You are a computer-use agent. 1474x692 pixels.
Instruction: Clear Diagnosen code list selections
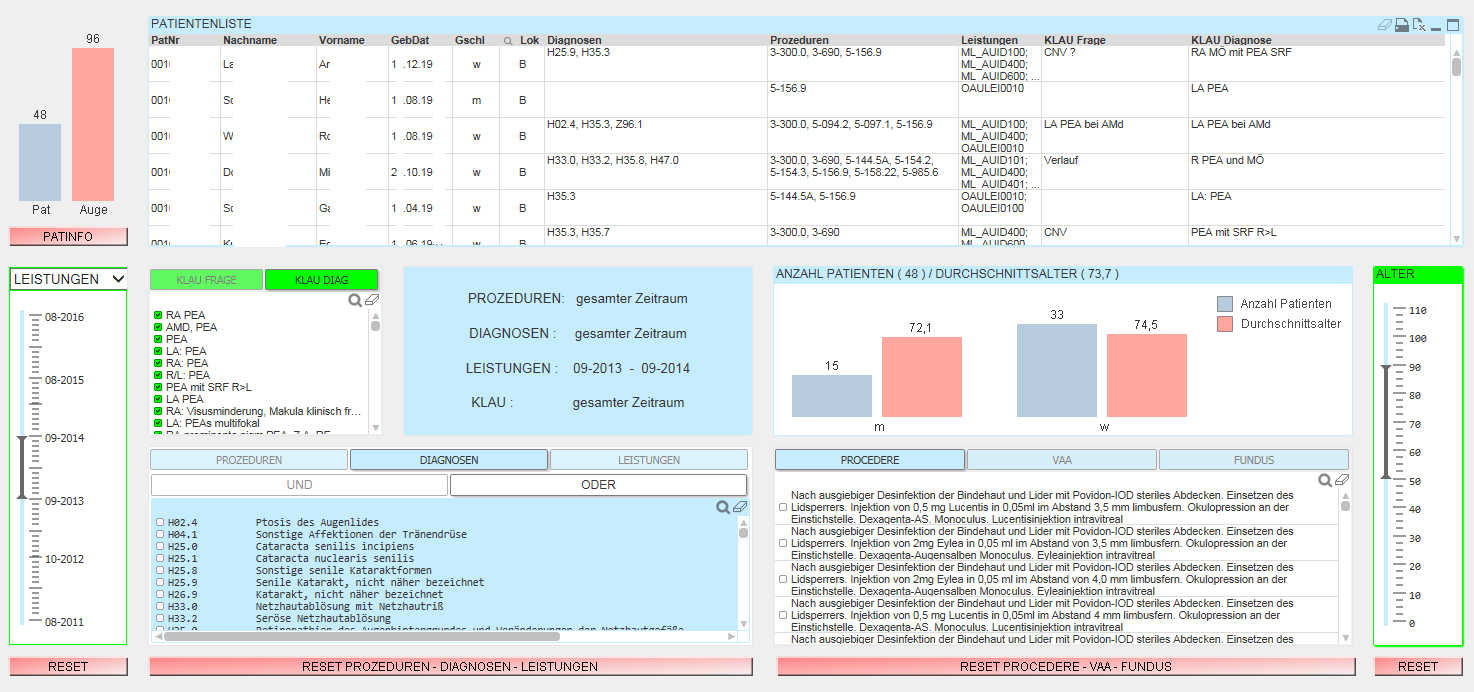pyautogui.click(x=740, y=507)
